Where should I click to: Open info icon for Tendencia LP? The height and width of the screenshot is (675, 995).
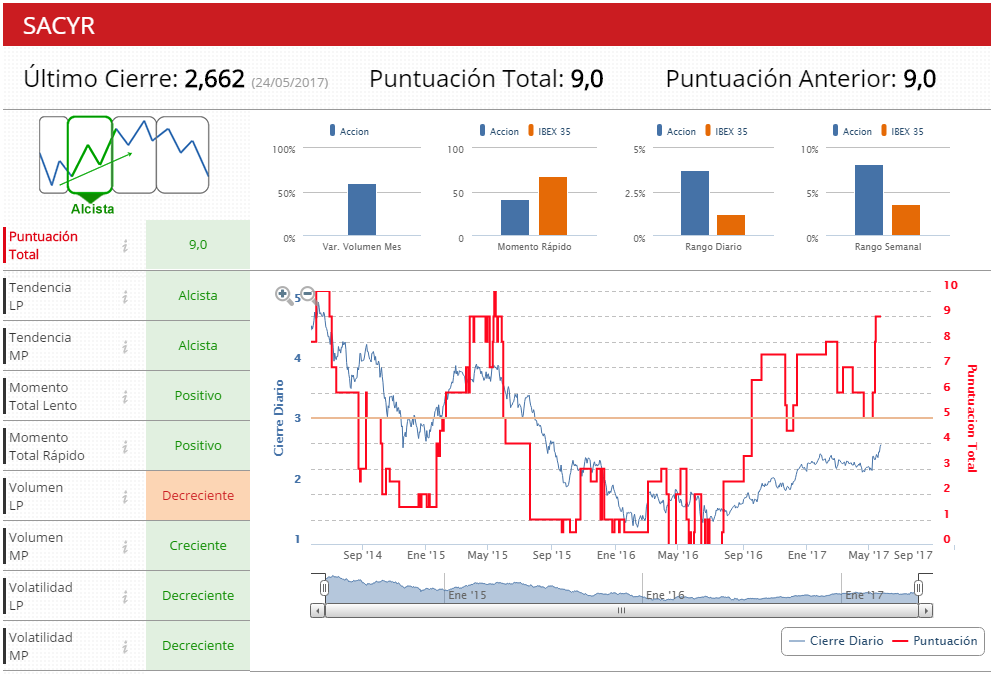(125, 296)
